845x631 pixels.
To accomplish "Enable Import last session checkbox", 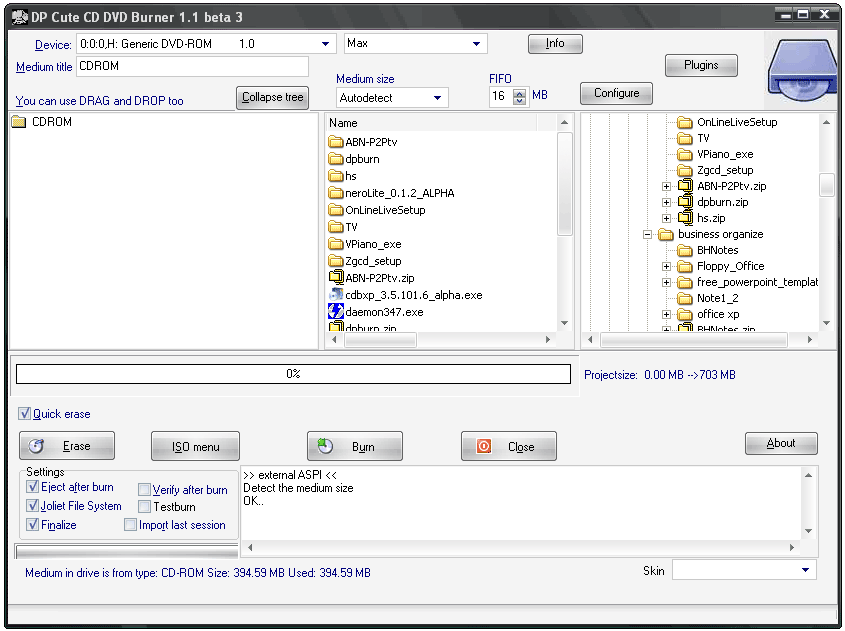I will (130, 525).
